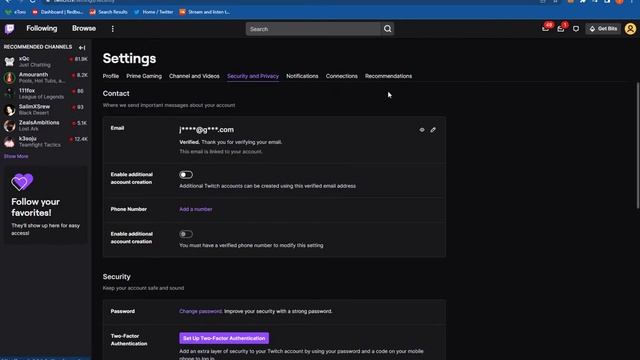Click Change password link
The width and height of the screenshot is (640, 360).
(x=200, y=311)
